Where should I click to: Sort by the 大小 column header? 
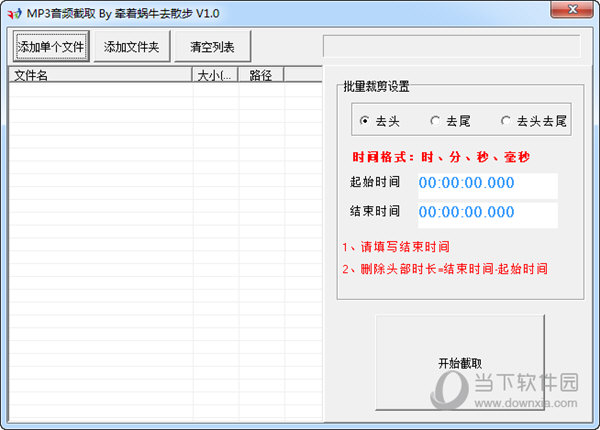[215, 75]
